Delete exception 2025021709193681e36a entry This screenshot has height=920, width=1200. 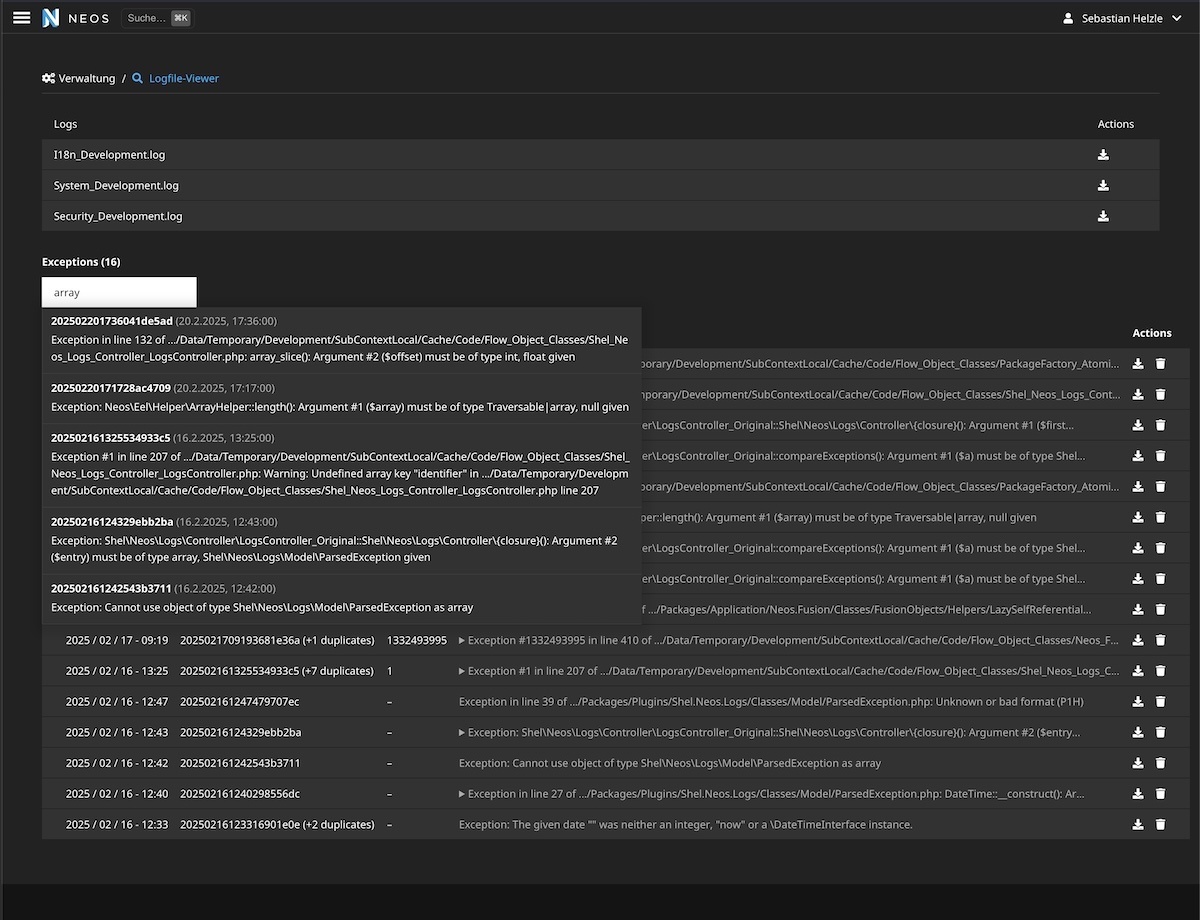click(x=1160, y=641)
